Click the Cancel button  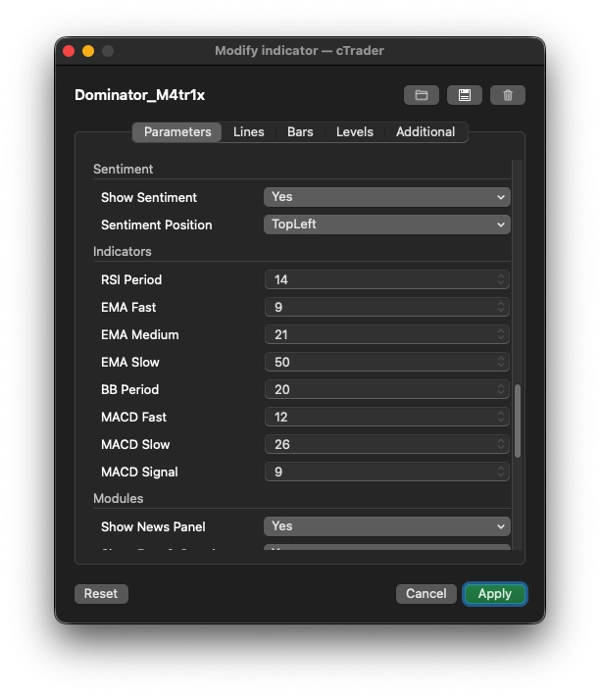[426, 593]
